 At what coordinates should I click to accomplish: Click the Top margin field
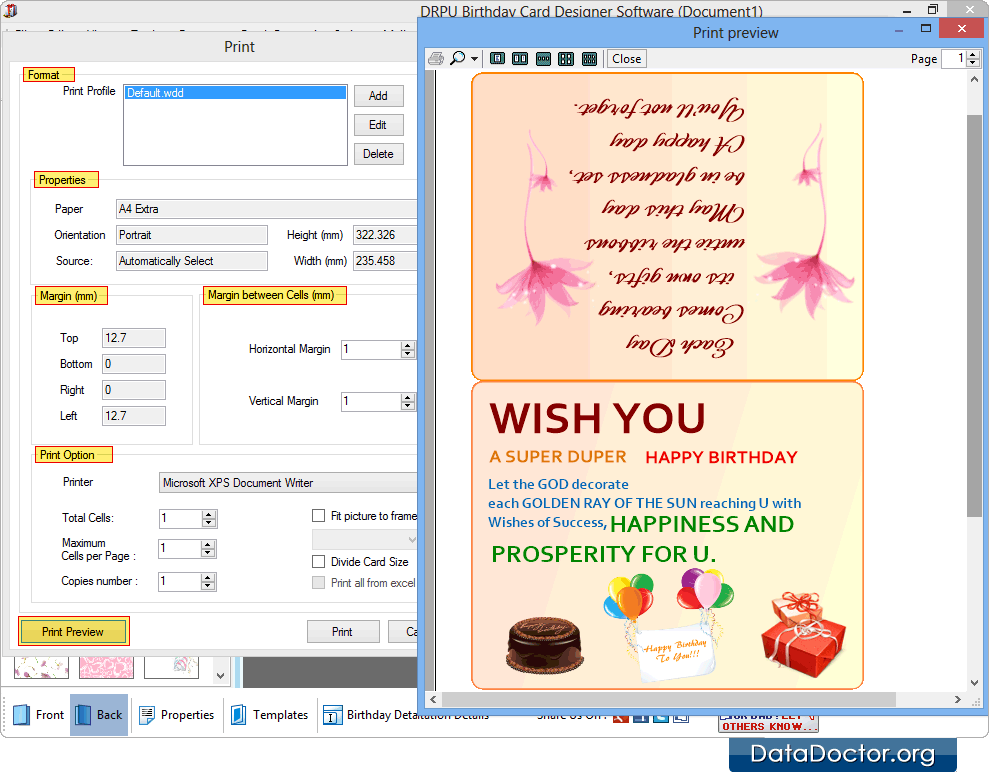click(134, 338)
